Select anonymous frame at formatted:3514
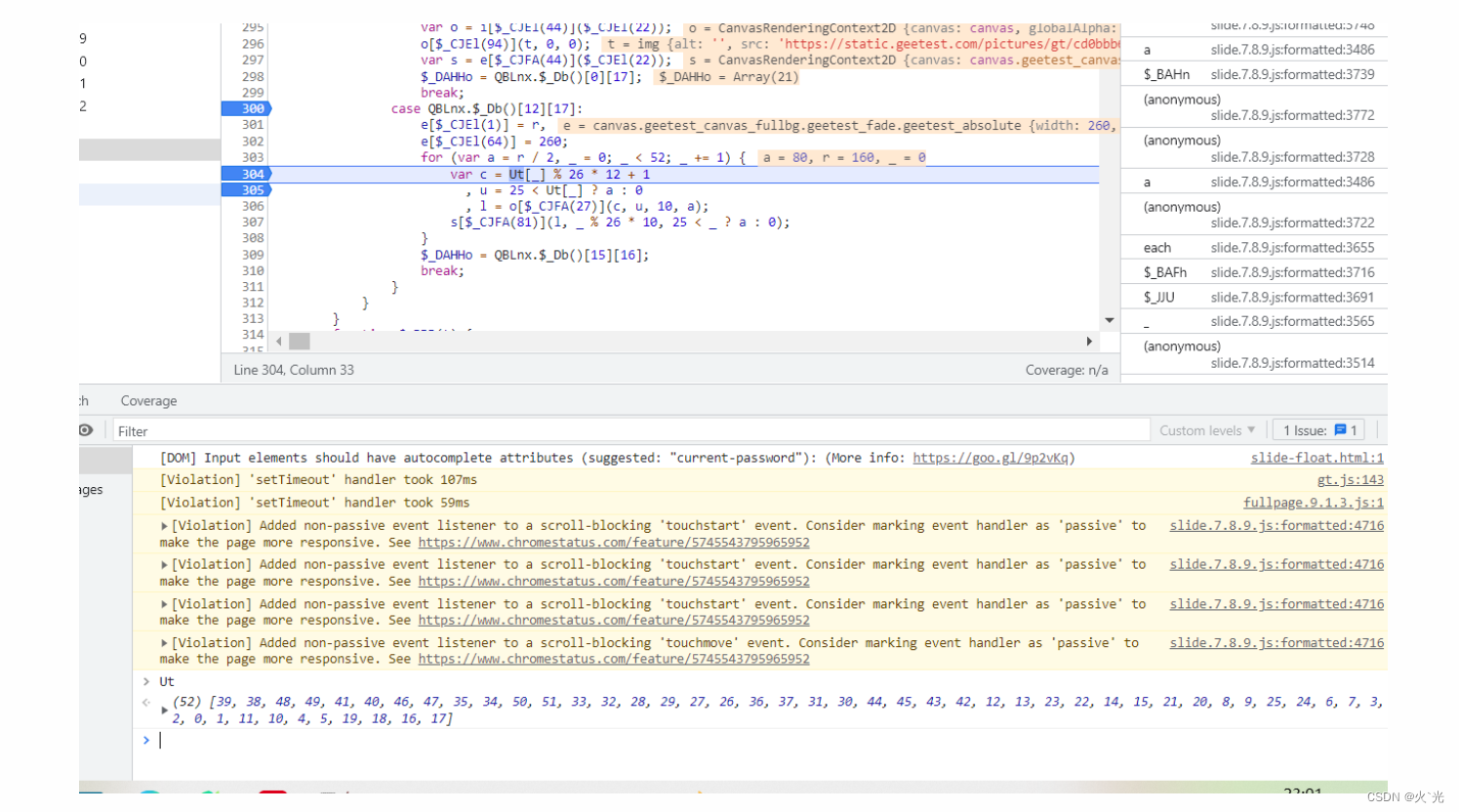This screenshot has height=812, width=1459. (1254, 354)
